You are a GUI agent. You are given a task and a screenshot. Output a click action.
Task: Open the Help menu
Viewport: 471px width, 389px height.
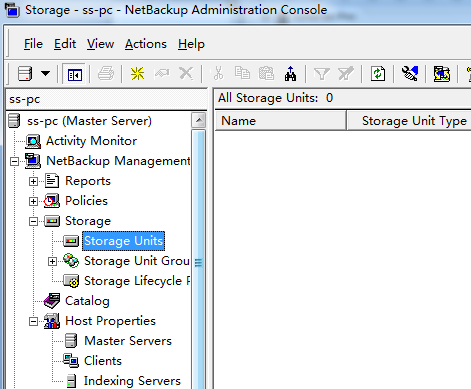click(x=191, y=44)
